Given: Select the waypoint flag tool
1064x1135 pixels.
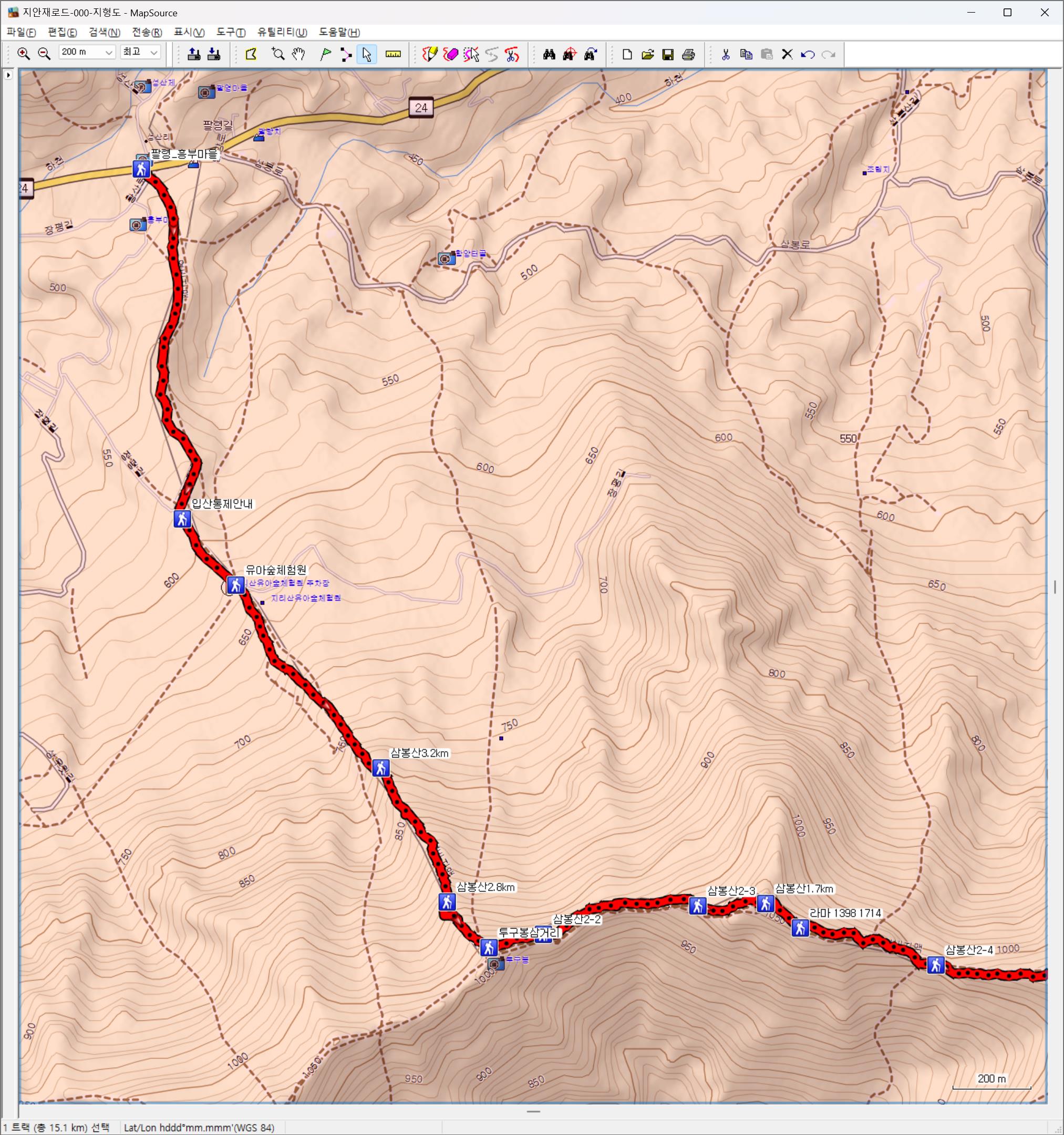Looking at the screenshot, I should tap(325, 54).
